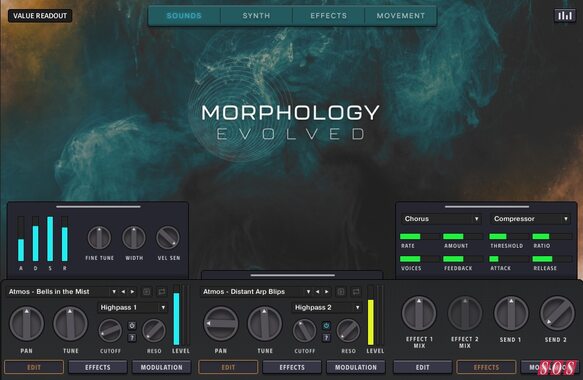Image resolution: width=583 pixels, height=380 pixels.
Task: Set the Chorus Rate bar
Action: pyautogui.click(x=419, y=236)
